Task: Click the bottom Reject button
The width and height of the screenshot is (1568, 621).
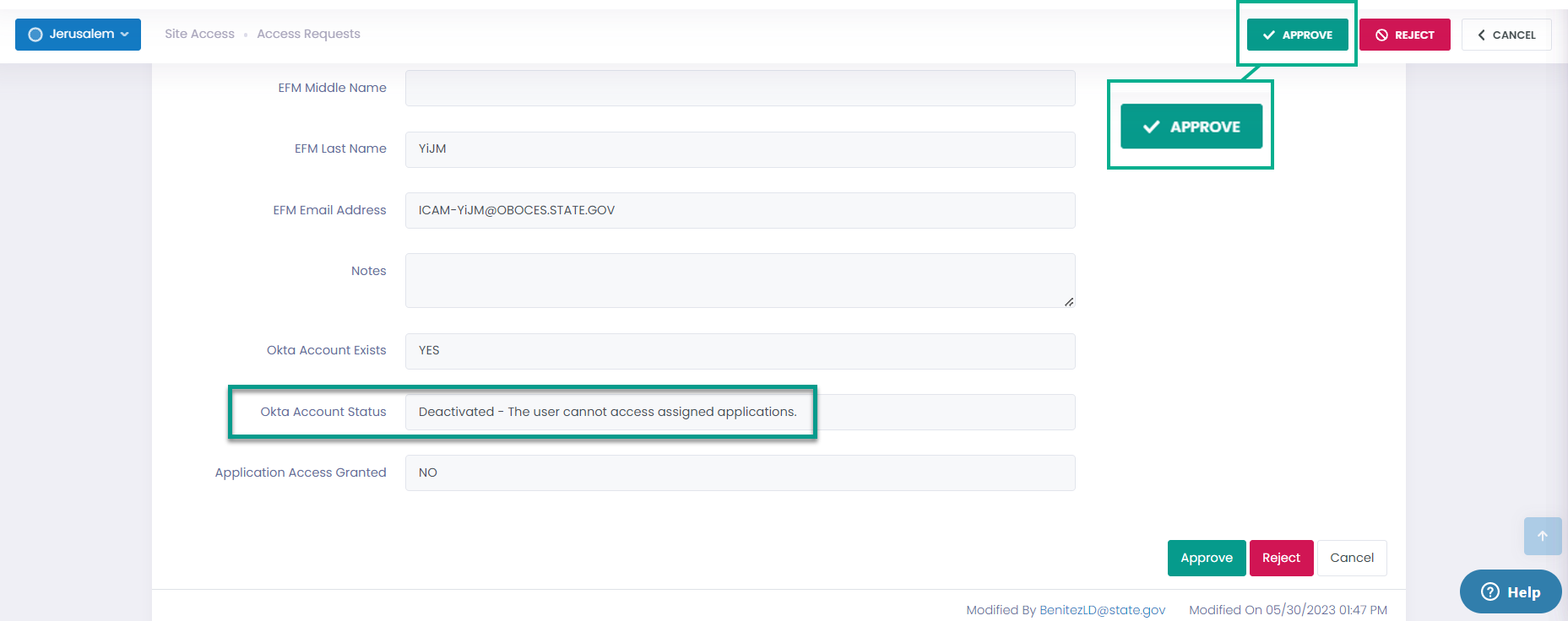Action: 1281,558
